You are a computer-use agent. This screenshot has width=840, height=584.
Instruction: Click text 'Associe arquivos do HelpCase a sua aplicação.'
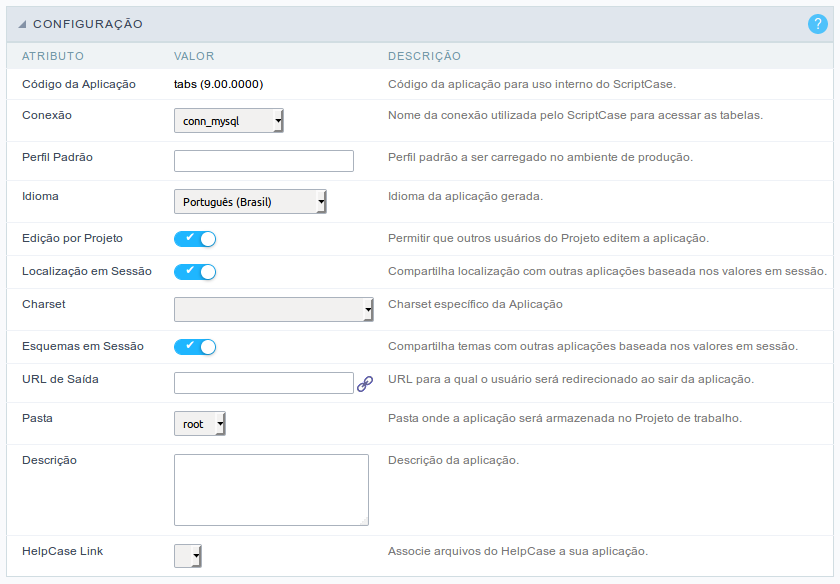[x=518, y=551]
